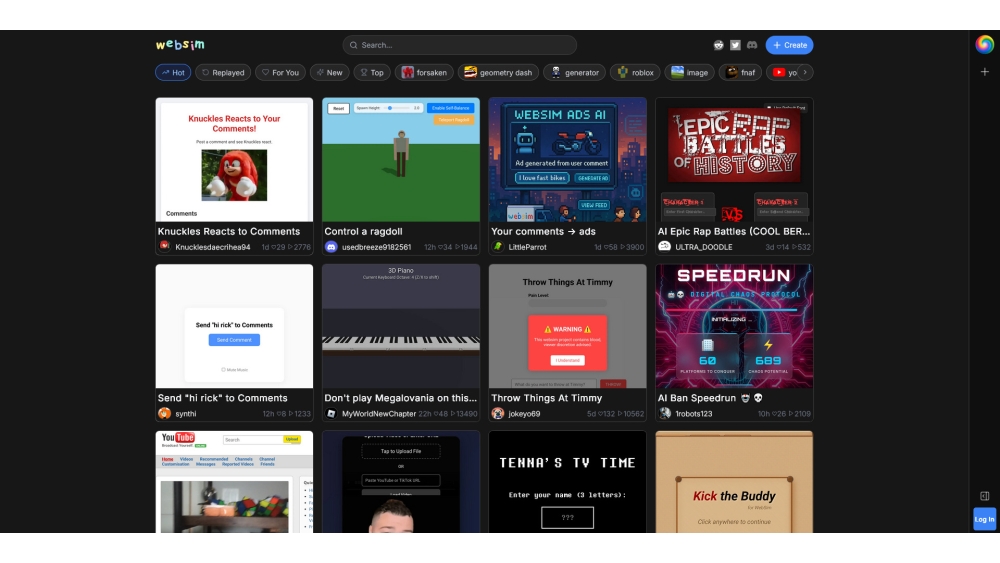Click jokeyo69's avatar icon

click(498, 413)
